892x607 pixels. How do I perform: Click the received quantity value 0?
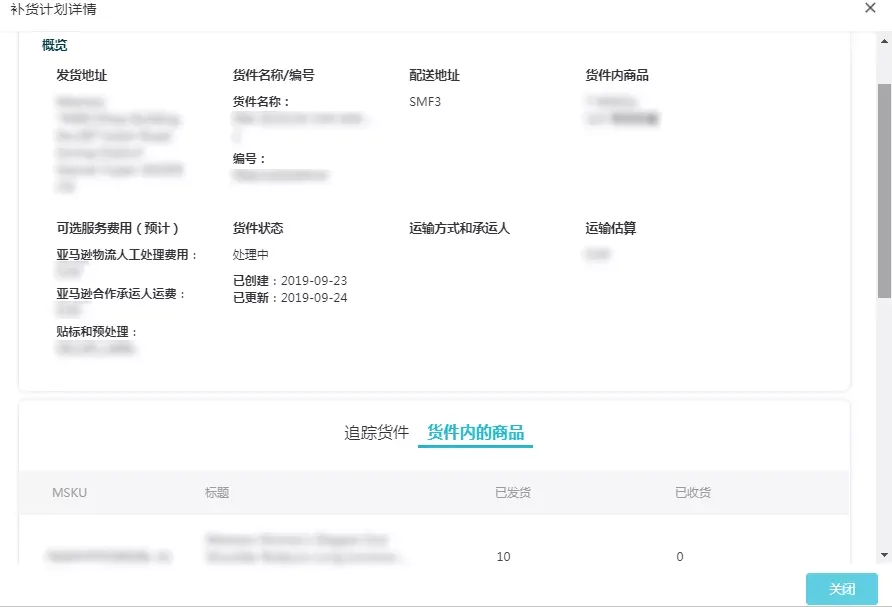coord(680,557)
